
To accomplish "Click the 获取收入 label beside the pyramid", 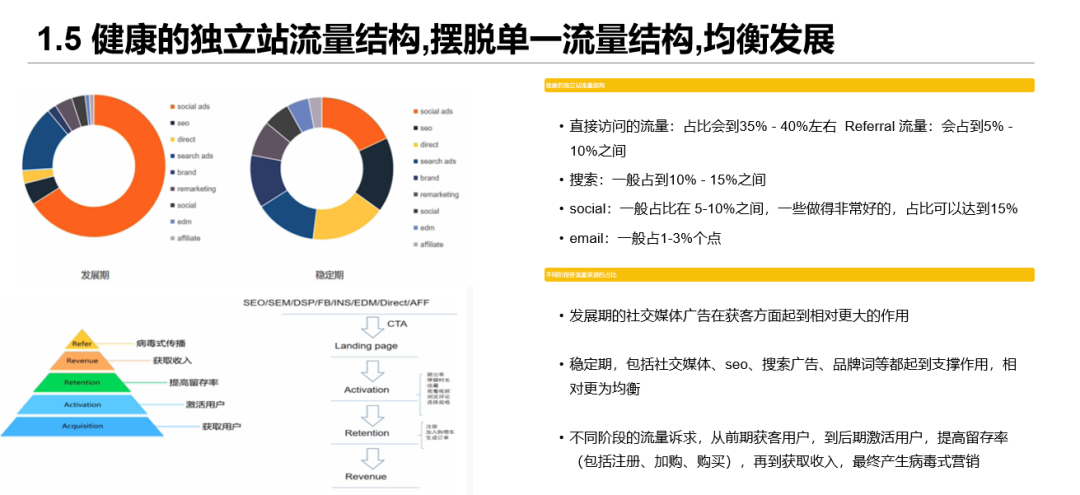I will click(172, 360).
